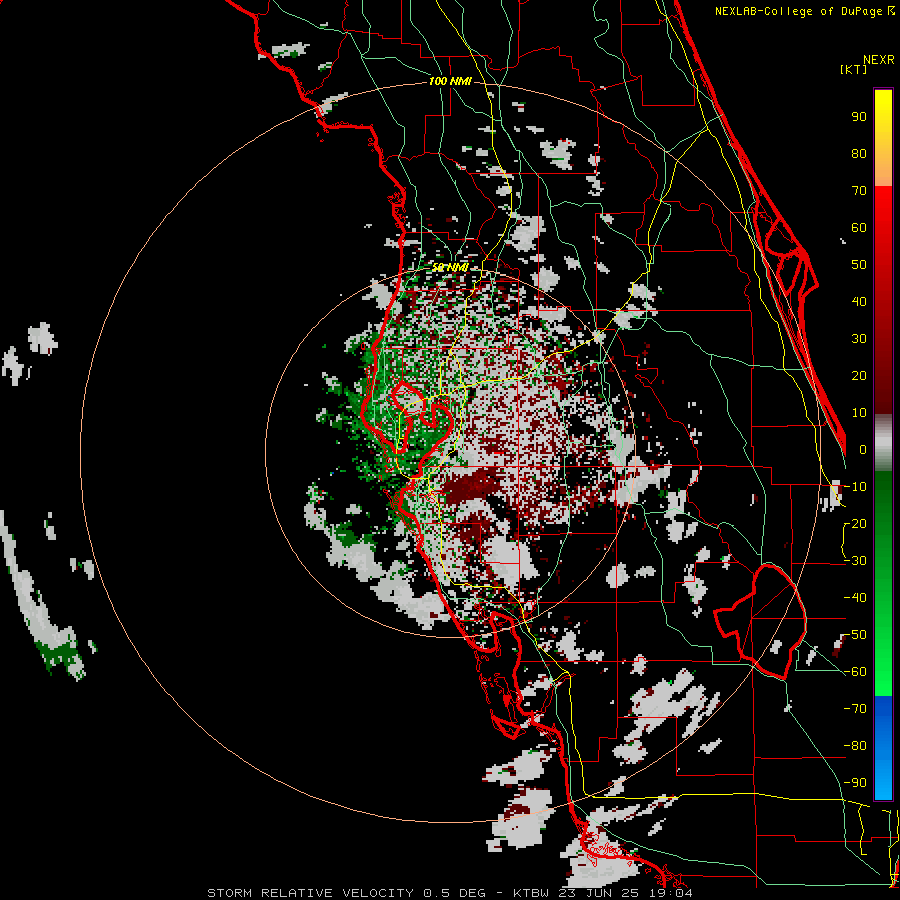This screenshot has height=900, width=900.
Task: Click the blue bottom segment of the color bar
Action: 883,748
